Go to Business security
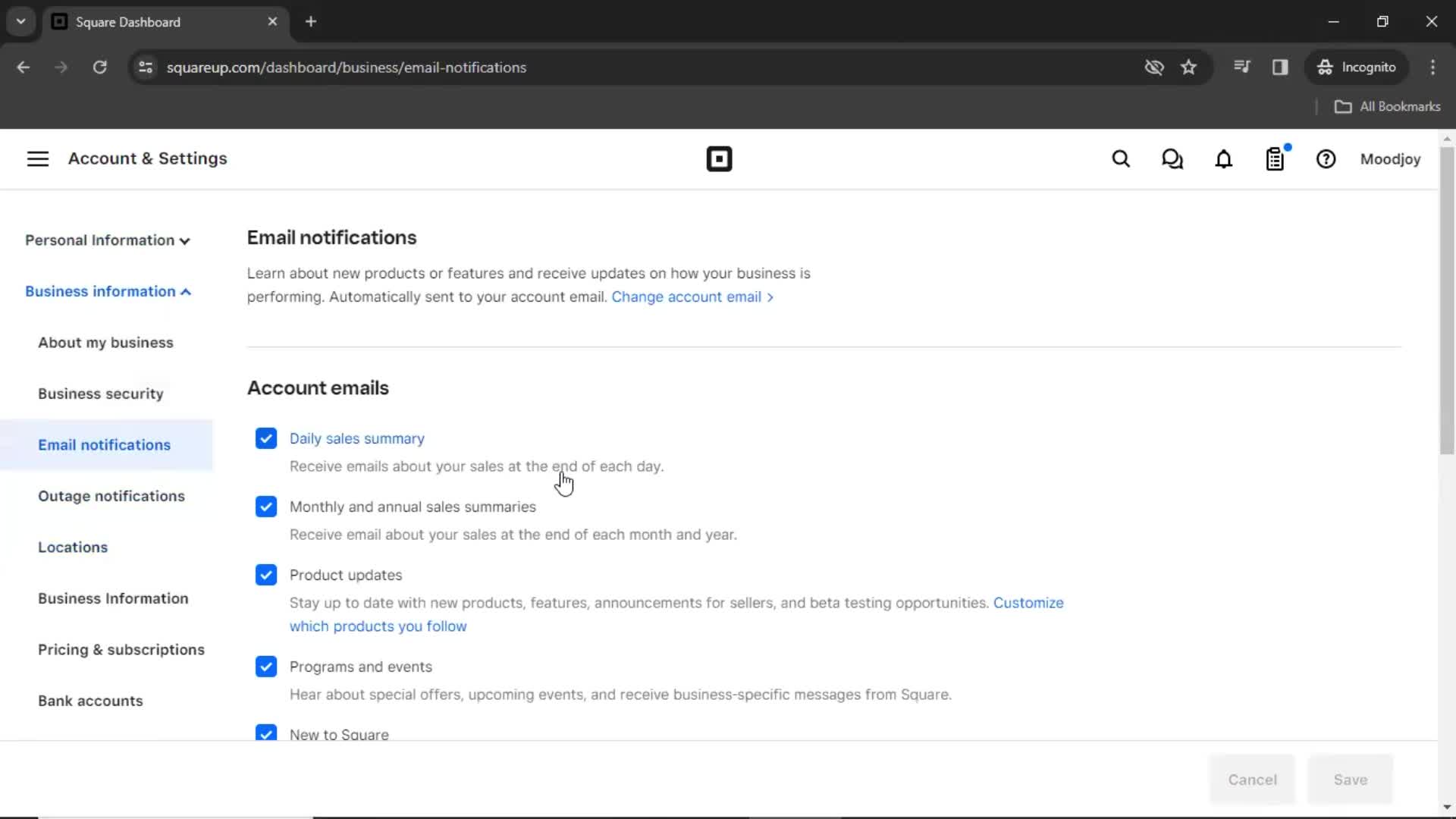Image resolution: width=1456 pixels, height=819 pixels. coord(101,394)
